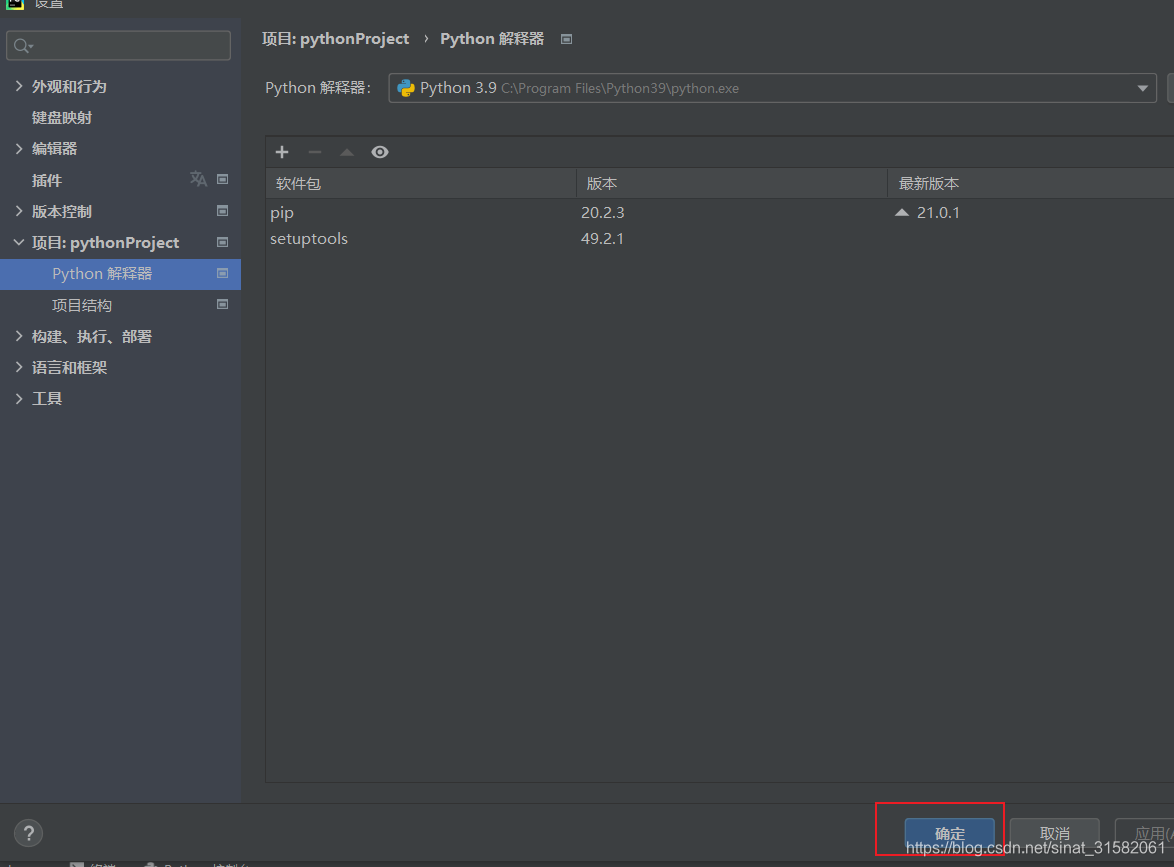
Task: Click the 软件包 column header
Action: pyautogui.click(x=421, y=183)
